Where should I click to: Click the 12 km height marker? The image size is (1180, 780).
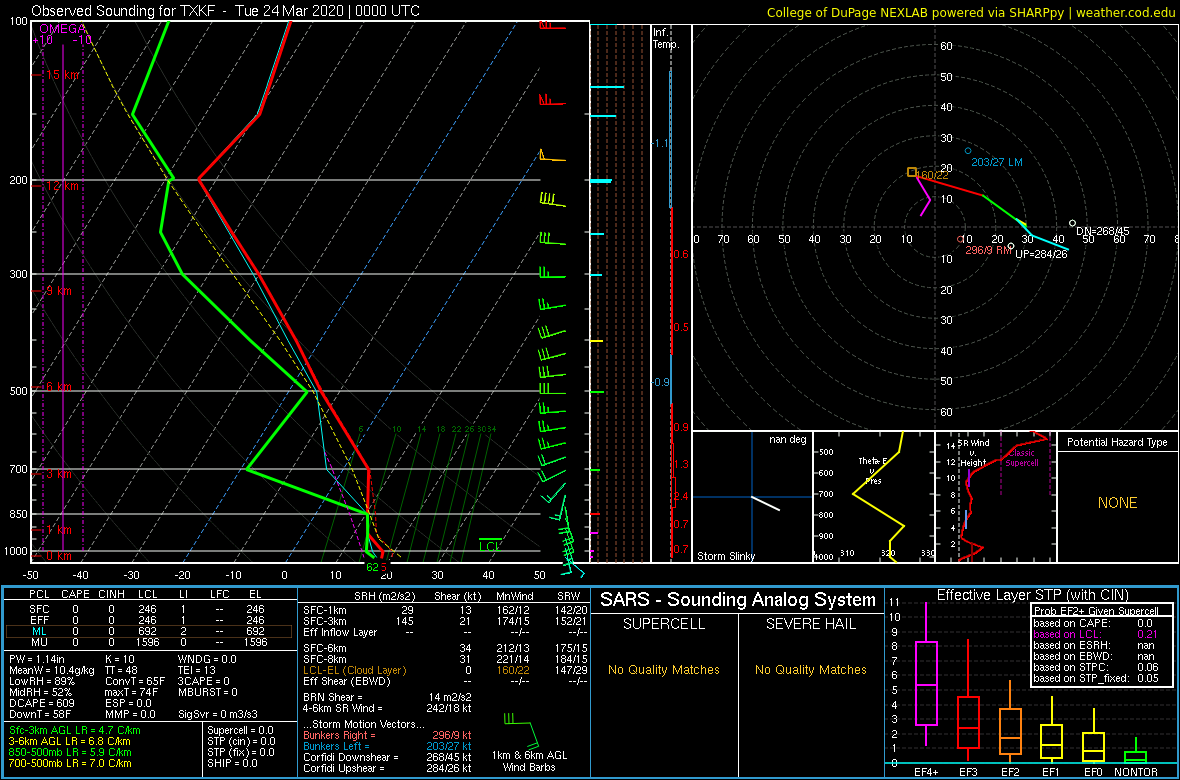click(x=60, y=185)
